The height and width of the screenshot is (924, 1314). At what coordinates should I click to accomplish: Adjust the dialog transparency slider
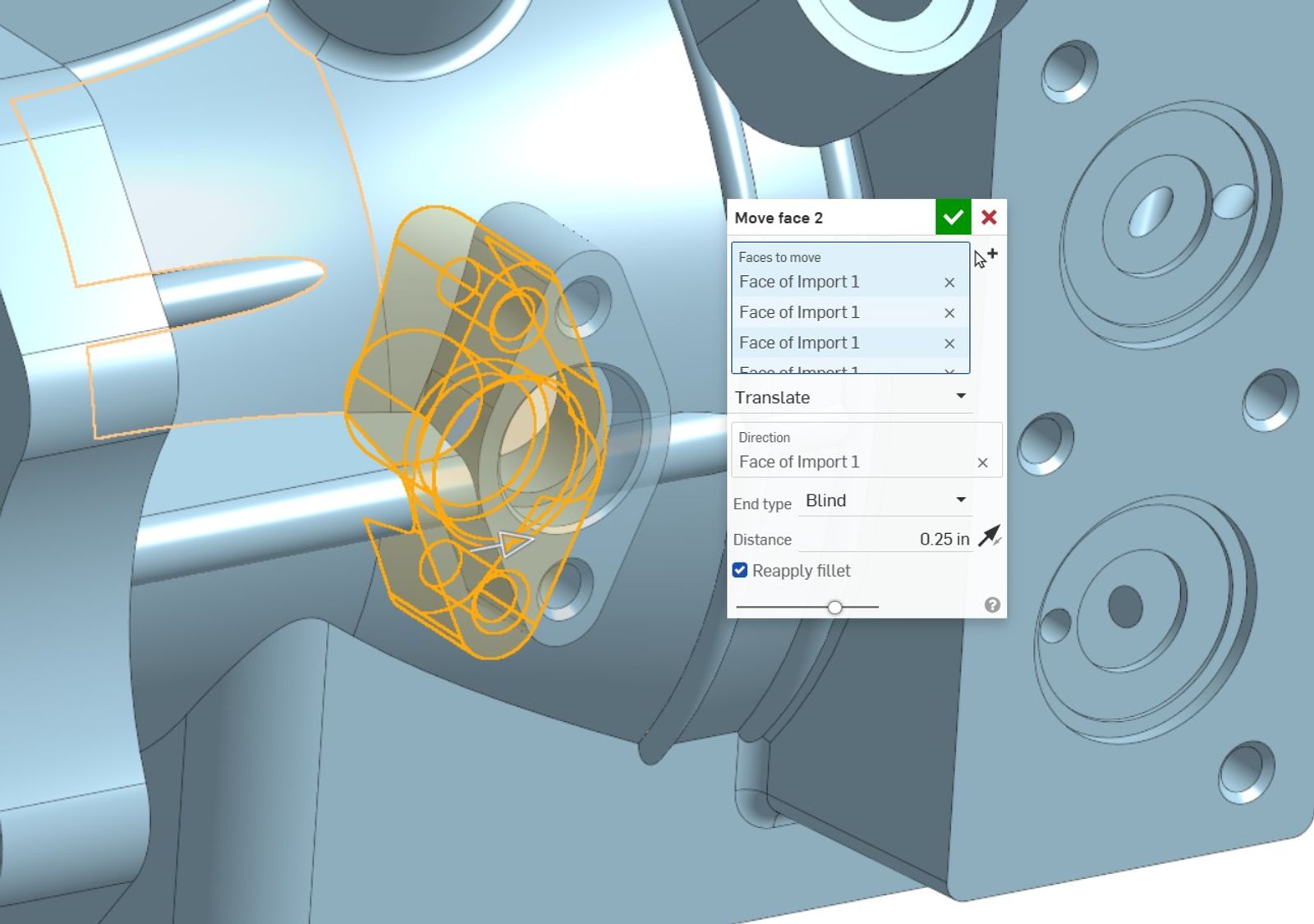tap(836, 606)
